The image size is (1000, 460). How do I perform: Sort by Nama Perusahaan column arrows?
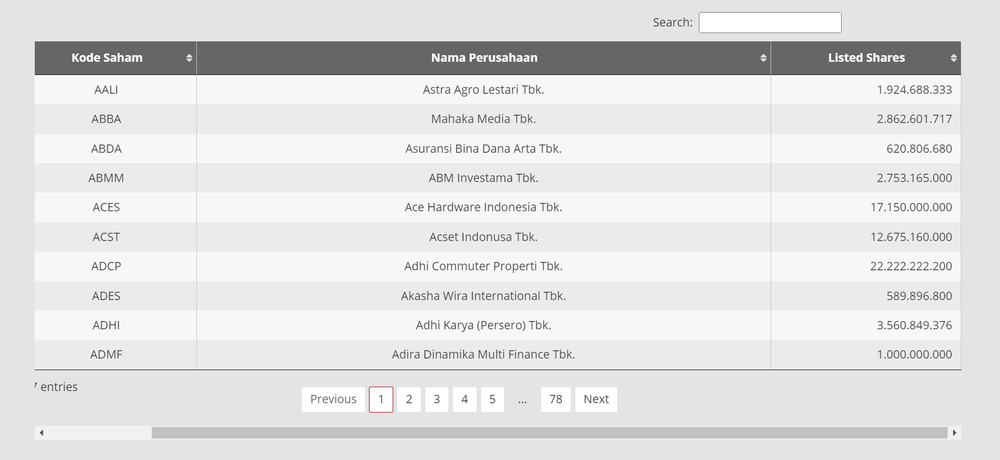[763, 58]
